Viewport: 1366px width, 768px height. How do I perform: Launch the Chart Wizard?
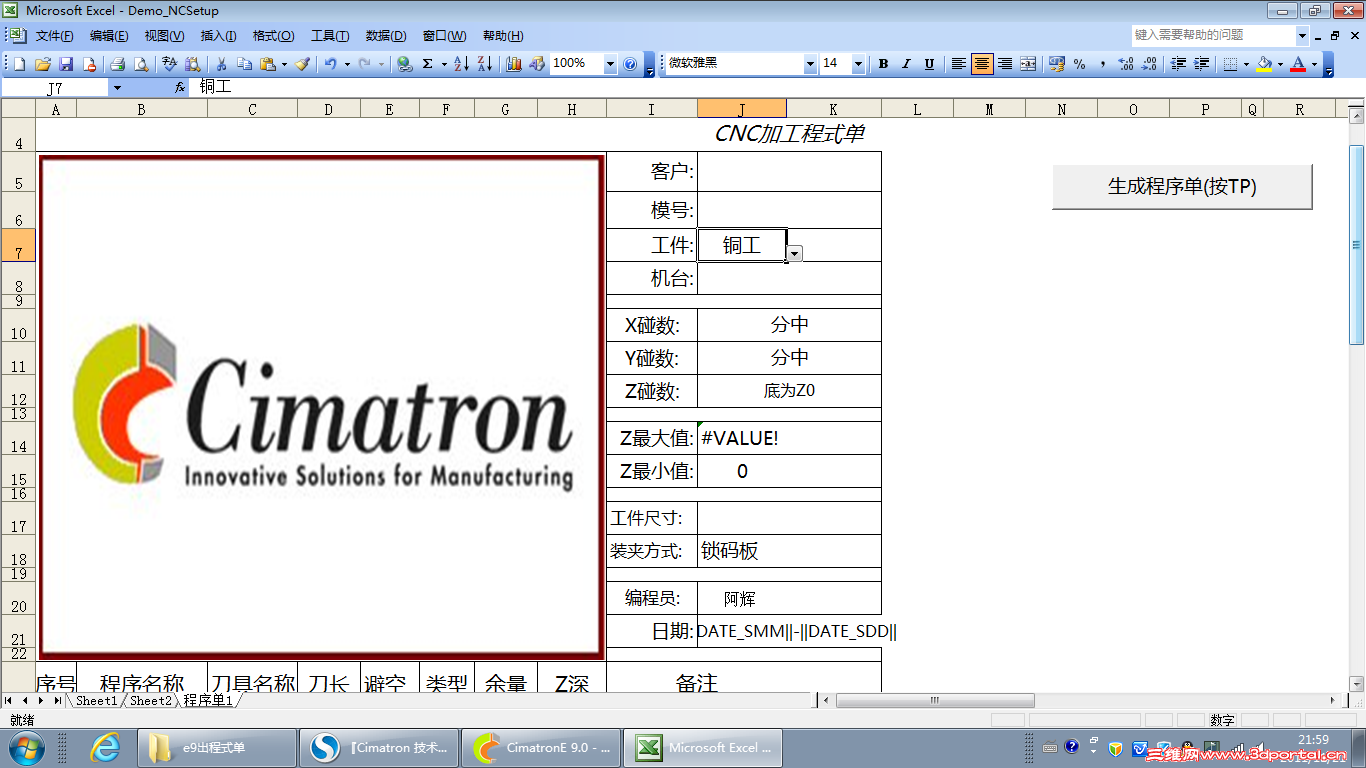click(514, 64)
